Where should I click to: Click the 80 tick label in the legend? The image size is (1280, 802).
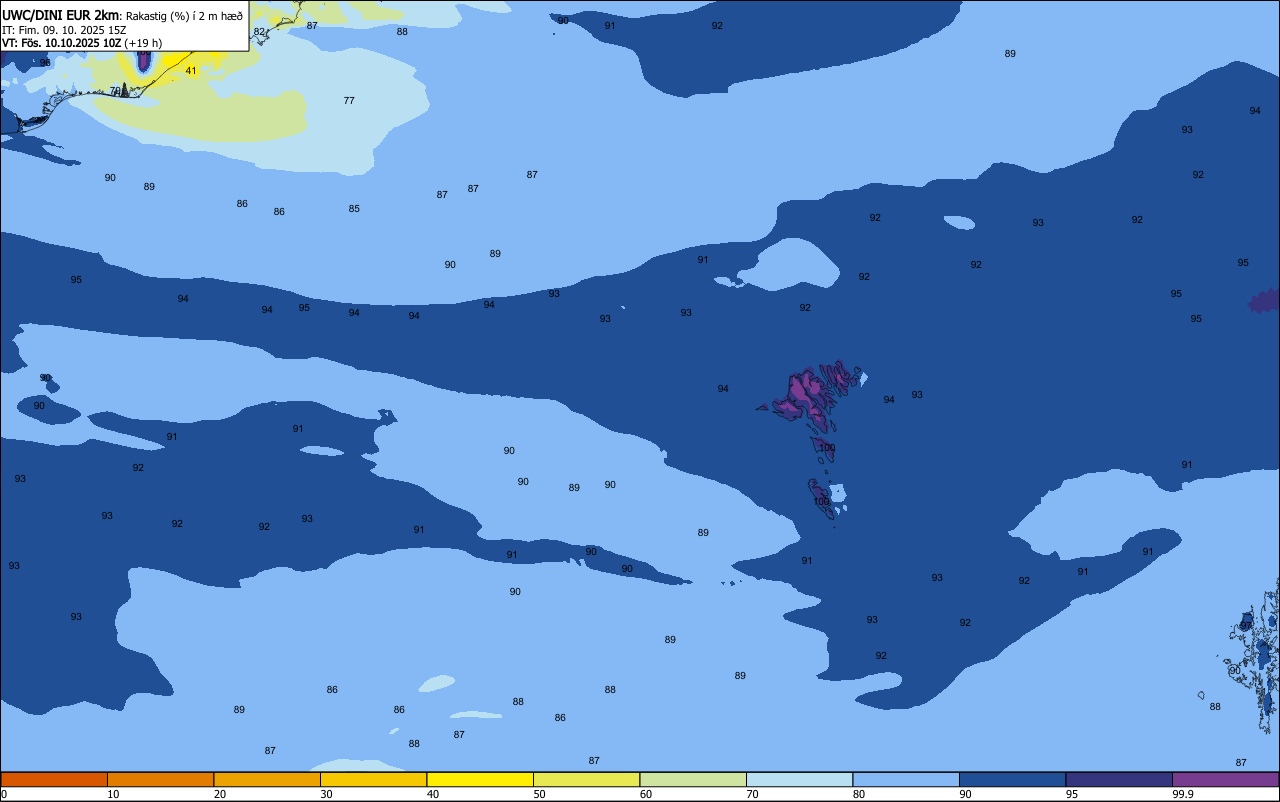tap(859, 794)
